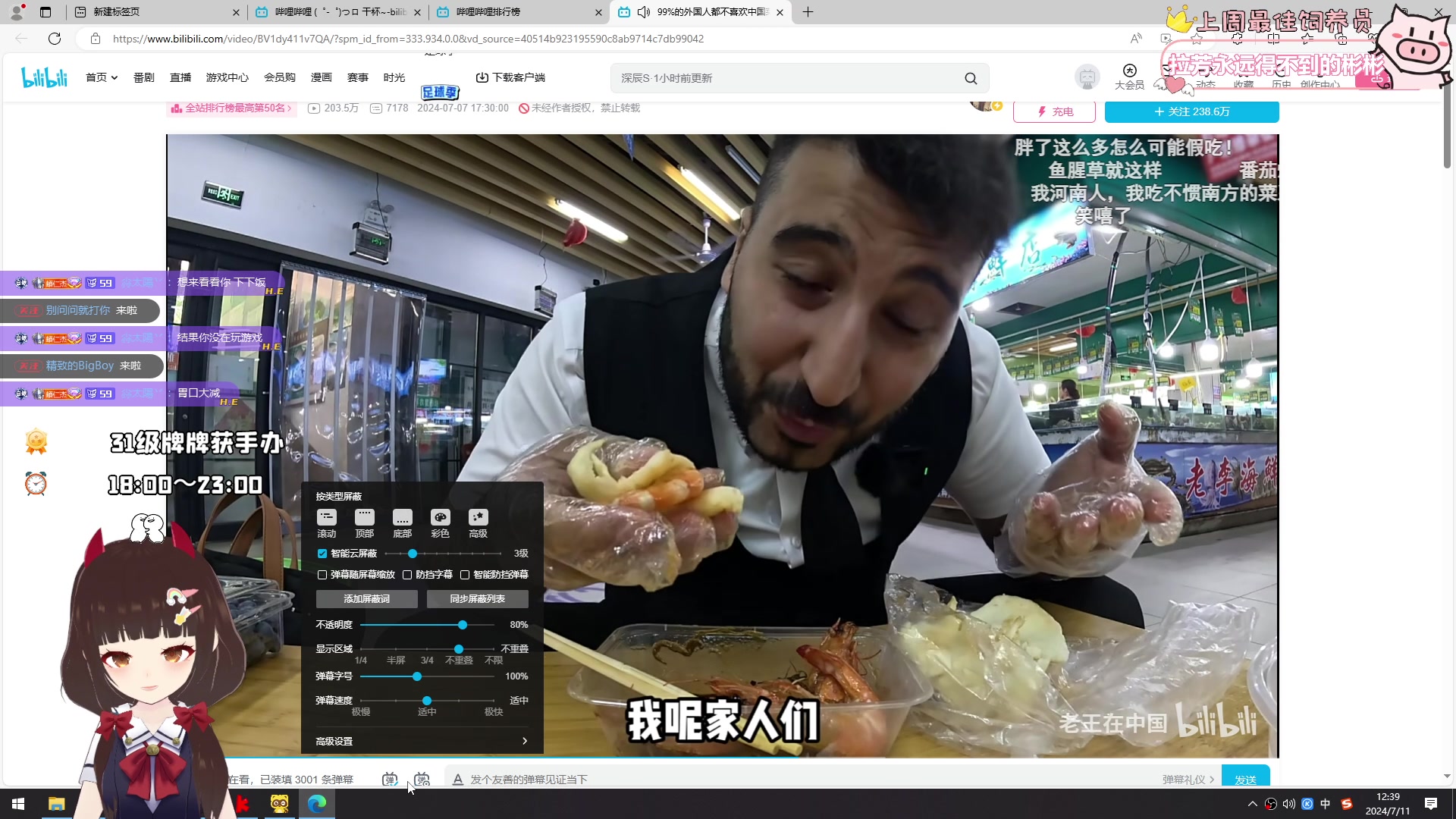
Task: Refresh the current browser page
Action: tap(55, 39)
